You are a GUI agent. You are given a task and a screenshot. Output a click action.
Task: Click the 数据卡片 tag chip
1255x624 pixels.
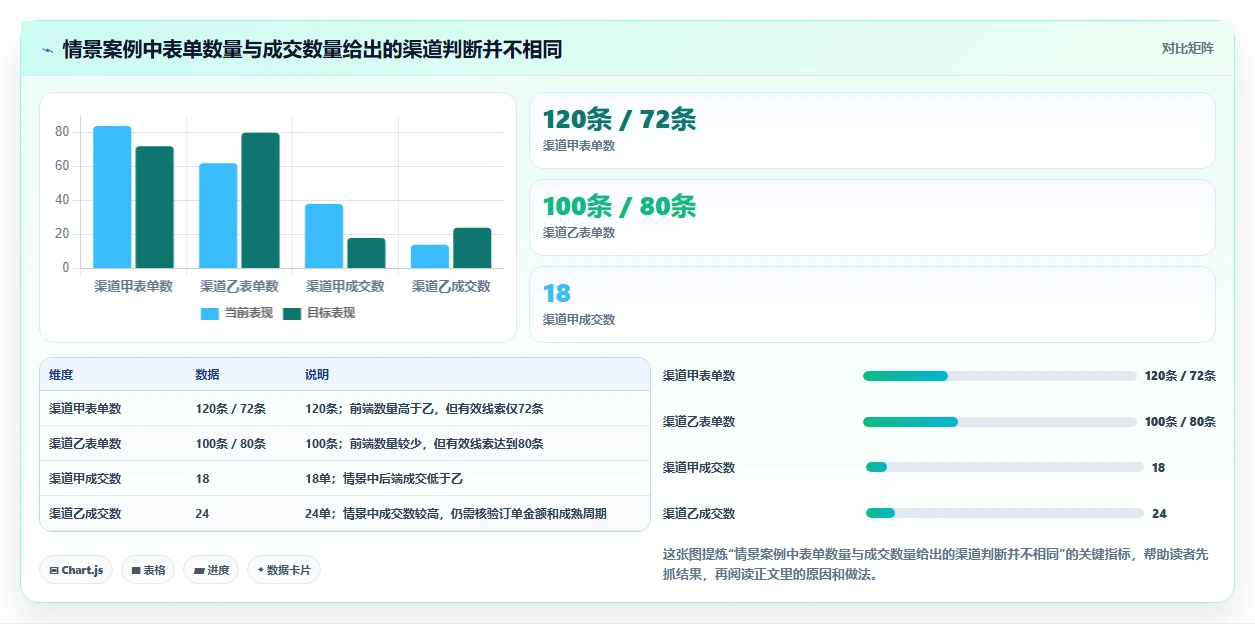pos(284,570)
